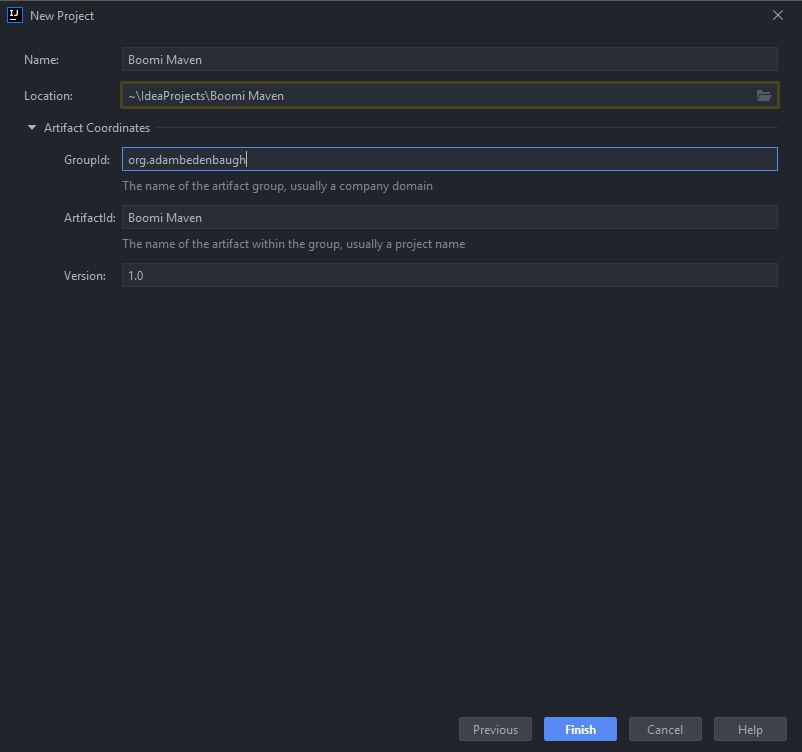Click the folder browse icon for Location
802x752 pixels.
coord(764,95)
